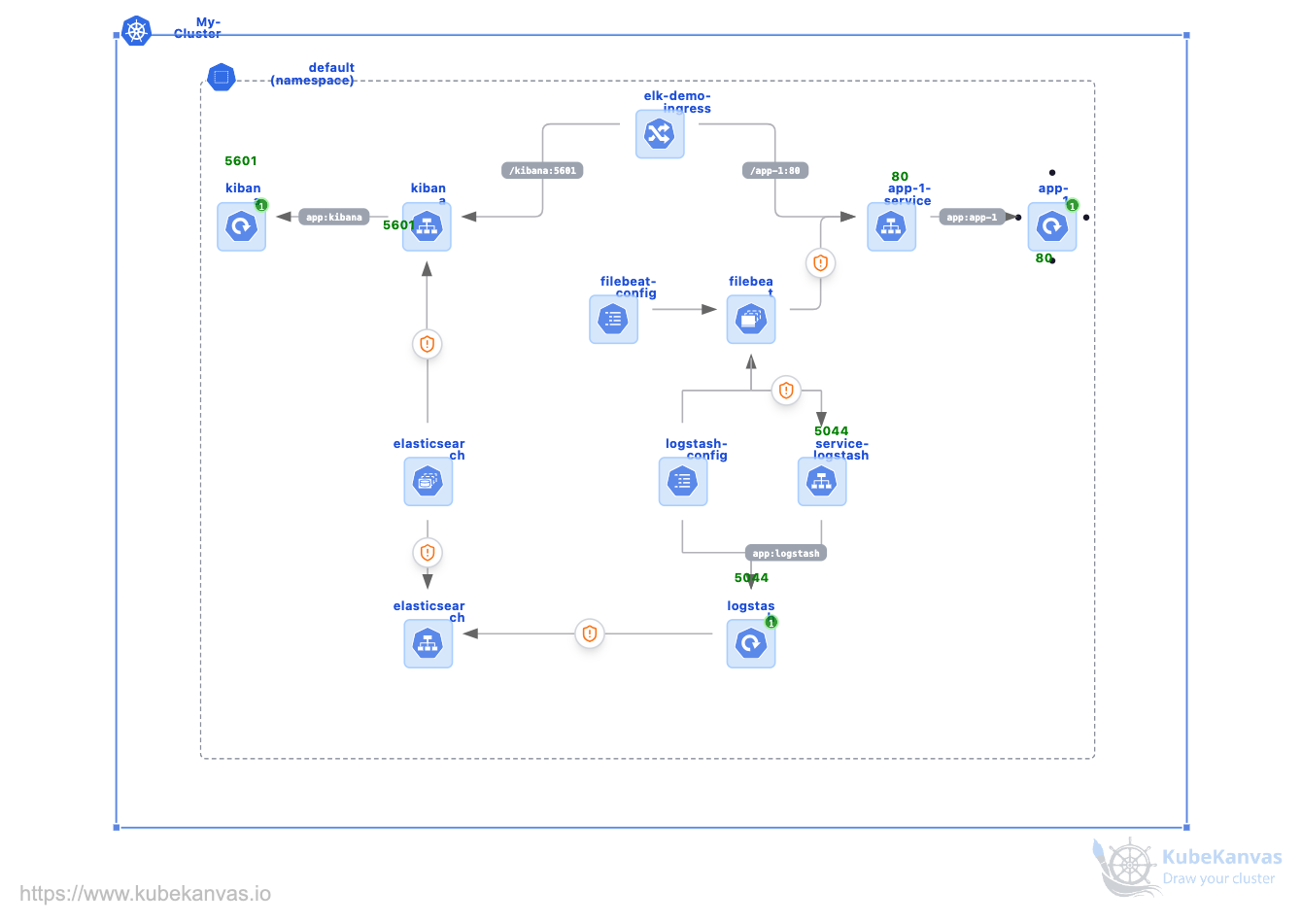This screenshot has height=924, width=1302.
Task: Click the default namespace icon
Action: point(222,77)
